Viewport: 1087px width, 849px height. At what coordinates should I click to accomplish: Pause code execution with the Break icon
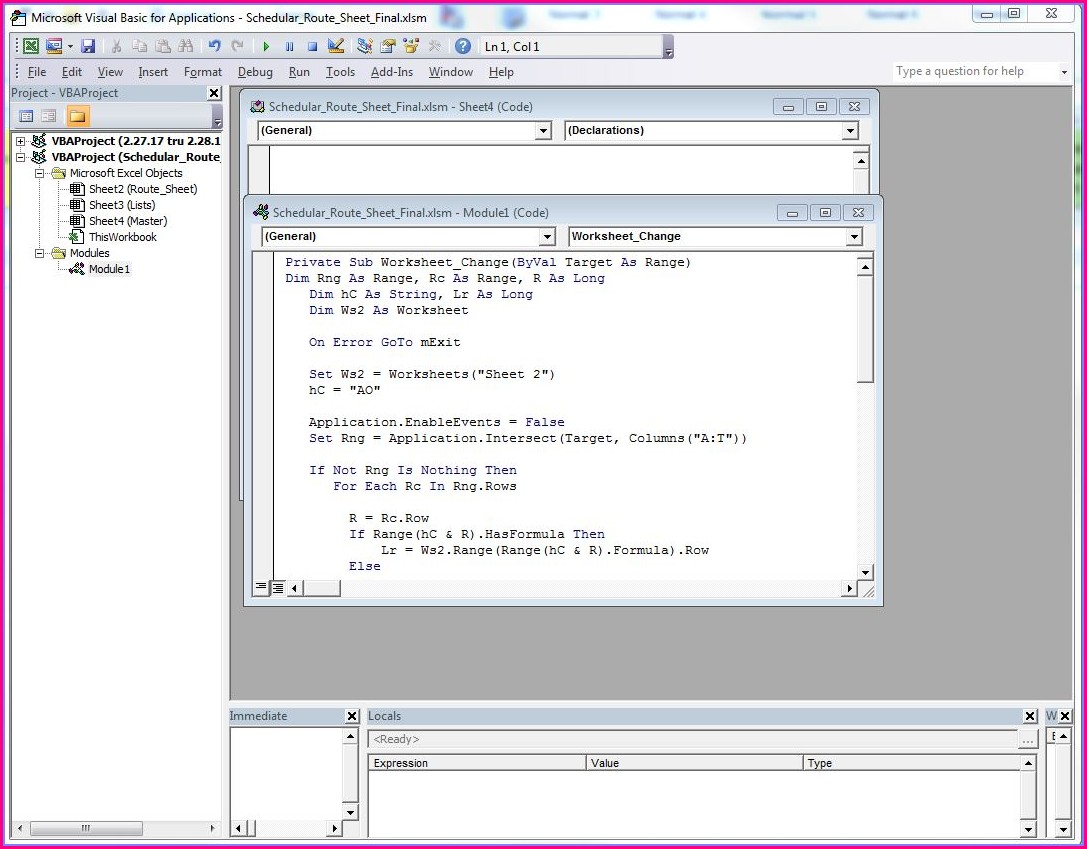click(x=289, y=45)
